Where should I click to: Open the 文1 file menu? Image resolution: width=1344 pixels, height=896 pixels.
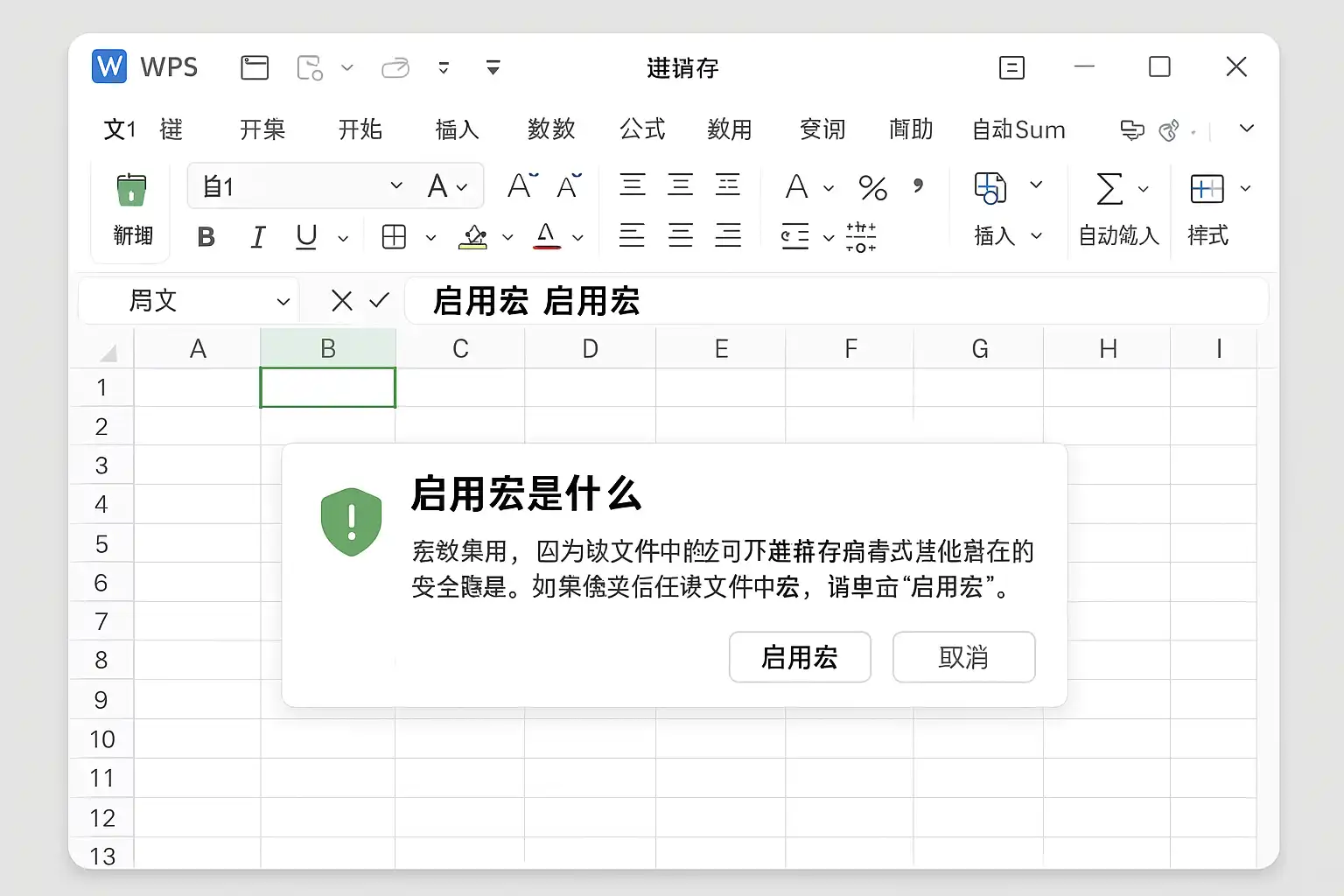pyautogui.click(x=120, y=129)
